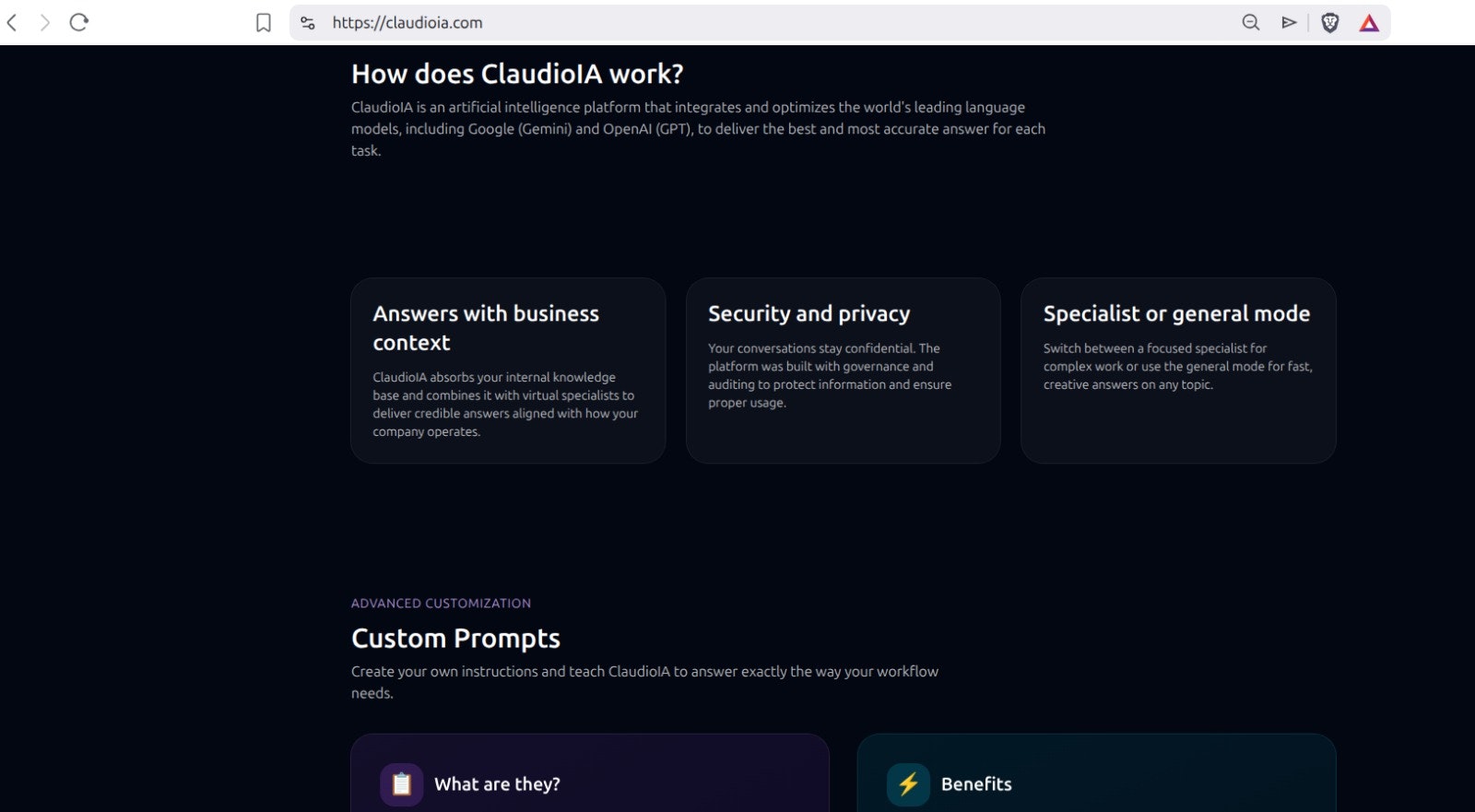
Task: Click the "How does ClaudioIA work?" heading
Action: pyautogui.click(x=516, y=74)
